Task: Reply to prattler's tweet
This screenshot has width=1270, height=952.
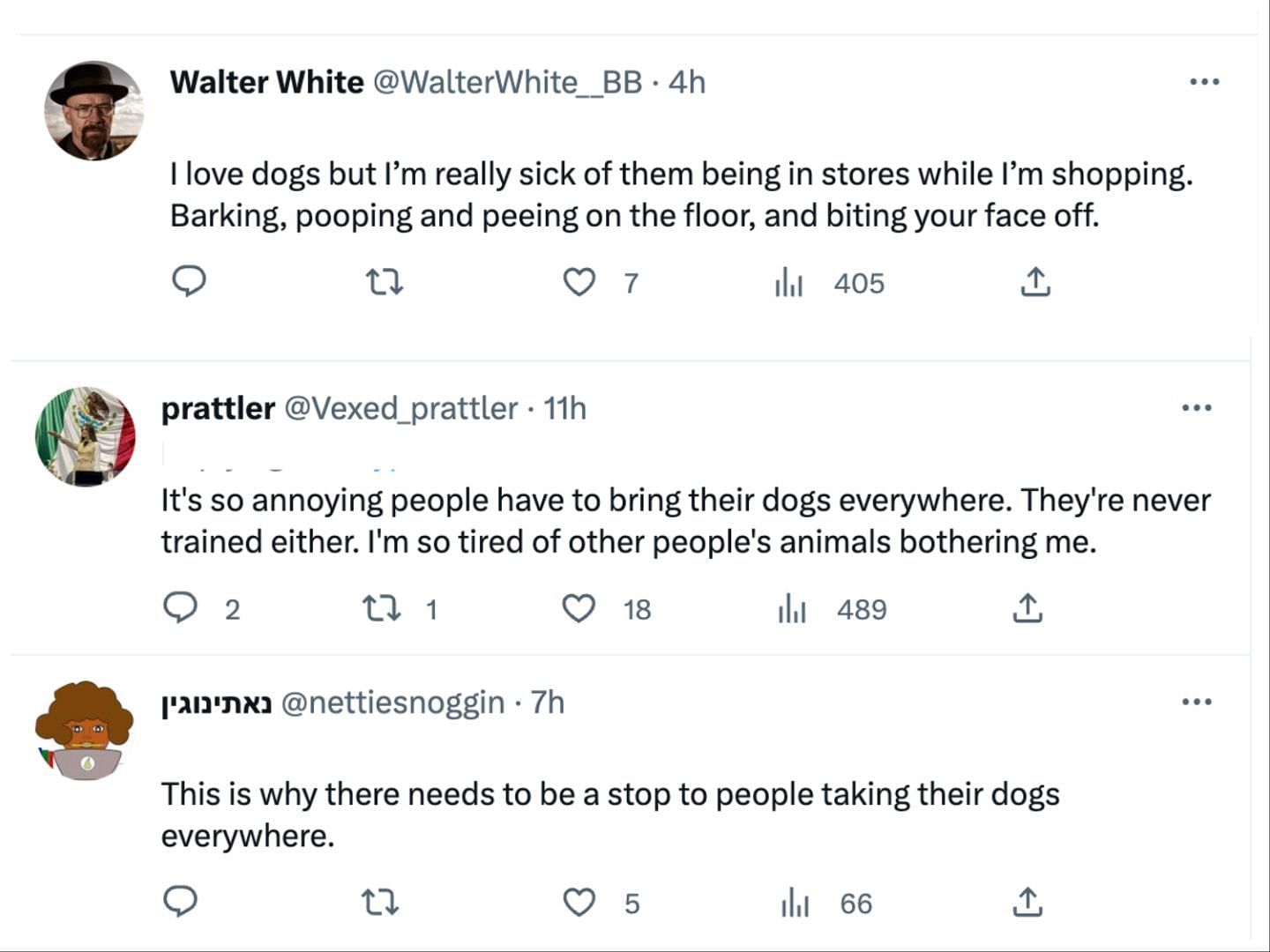Action: (181, 608)
